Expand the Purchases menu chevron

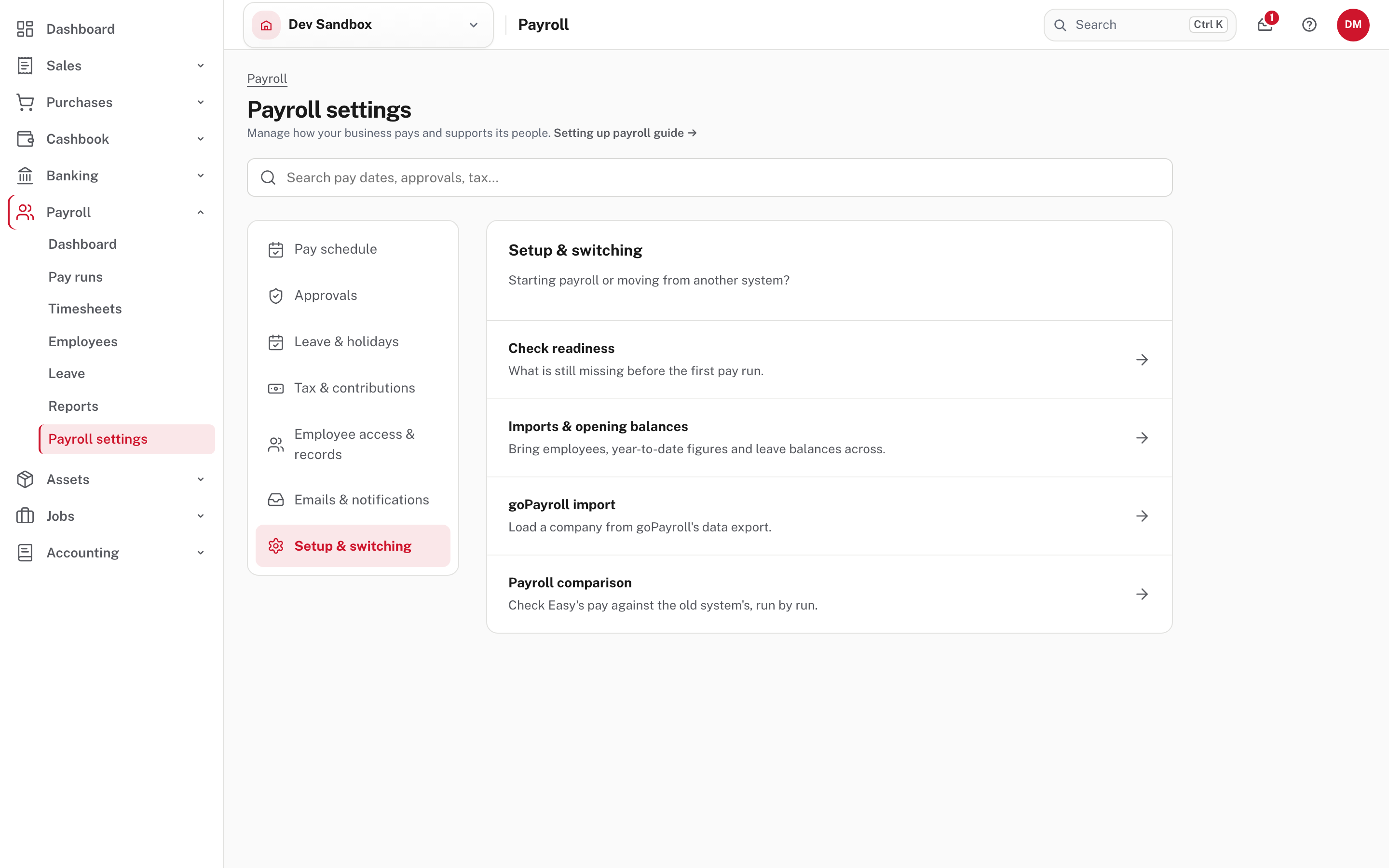coord(200,102)
